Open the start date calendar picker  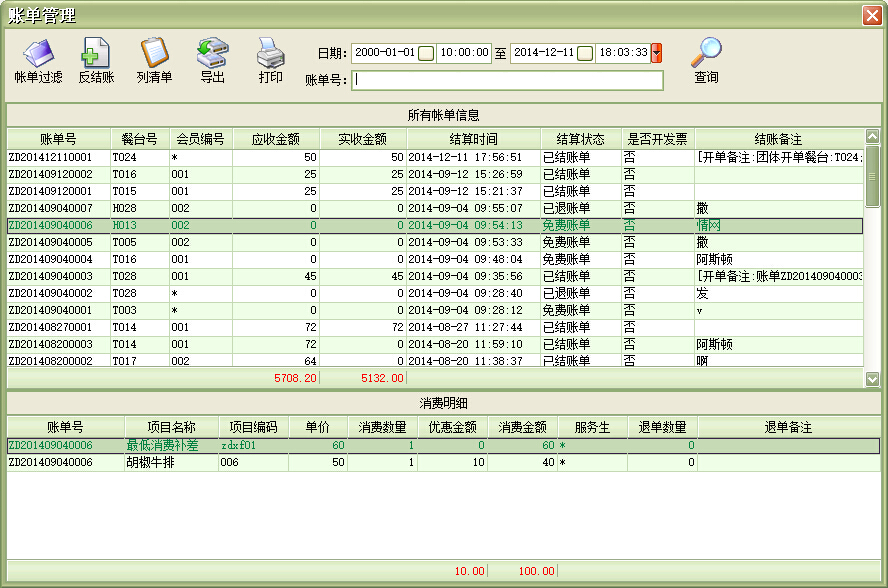pyautogui.click(x=426, y=53)
